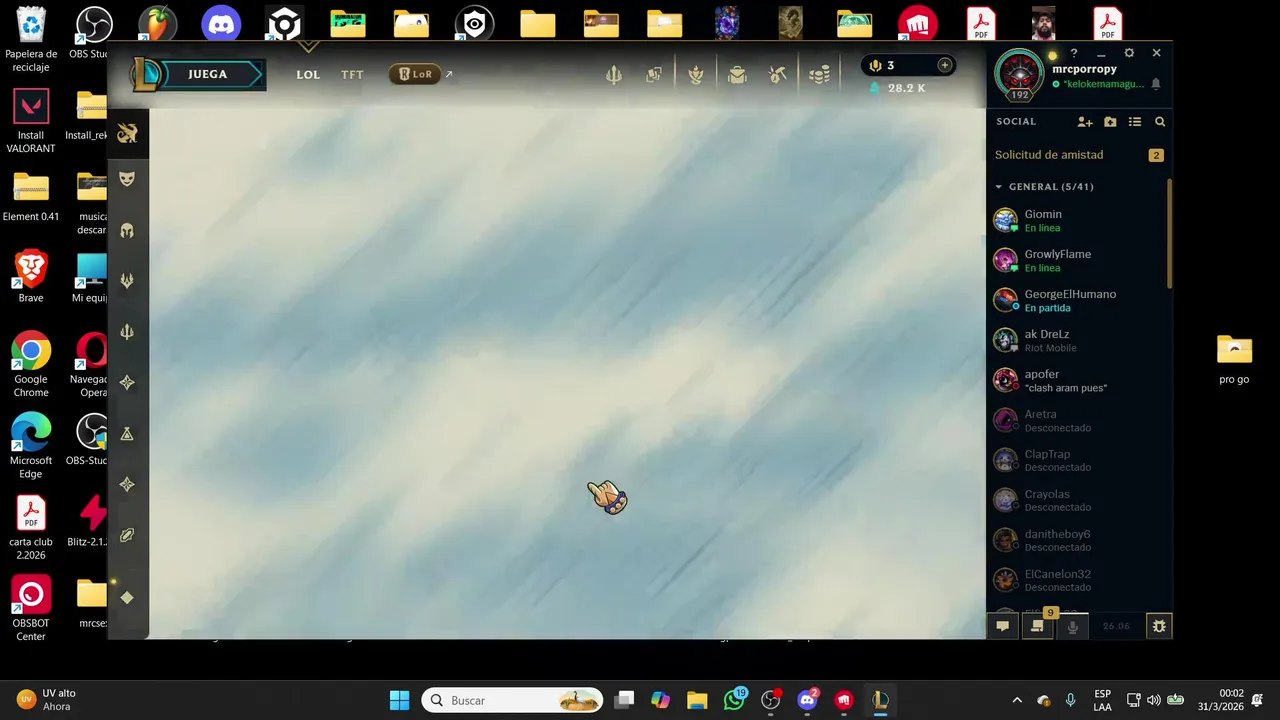The width and height of the screenshot is (1280, 720).
Task: Open the Loot laurel icon
Action: coord(696,75)
